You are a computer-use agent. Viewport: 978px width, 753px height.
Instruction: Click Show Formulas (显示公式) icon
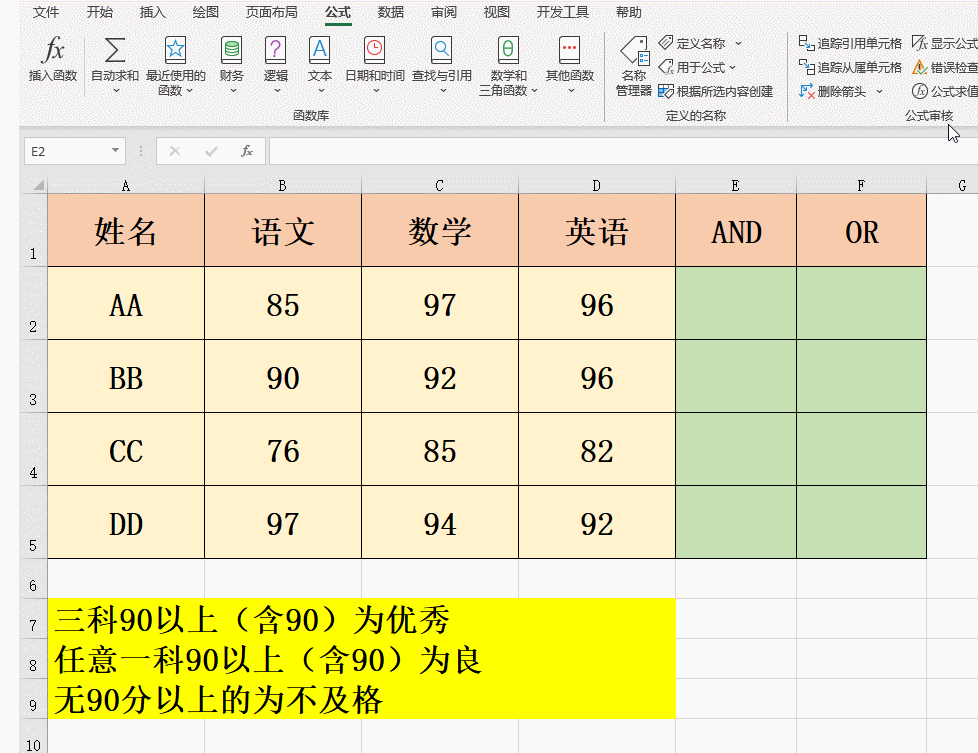(x=919, y=43)
